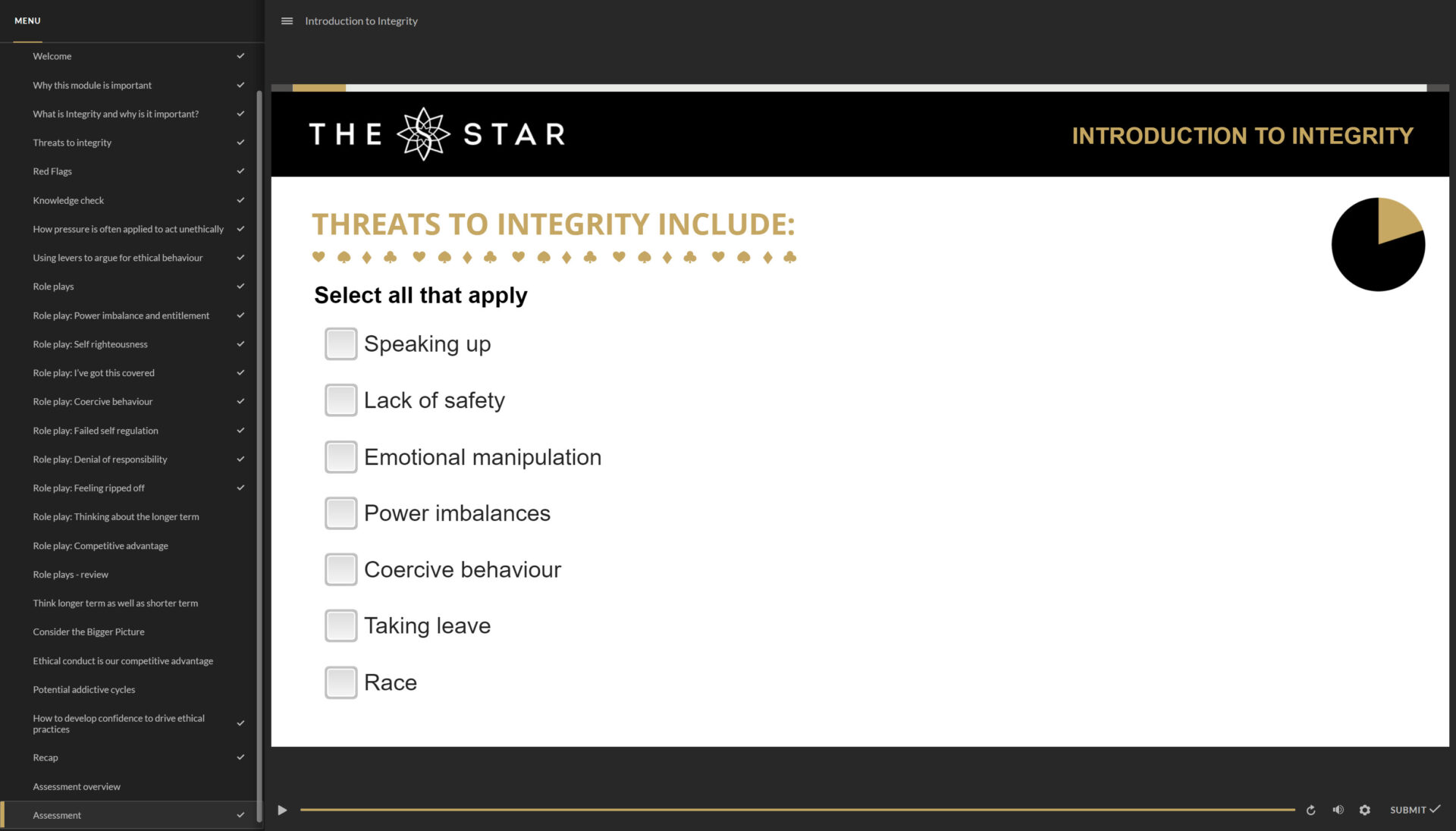Tick the Lack of safety checkbox
Viewport: 1456px width, 831px height.
point(340,400)
